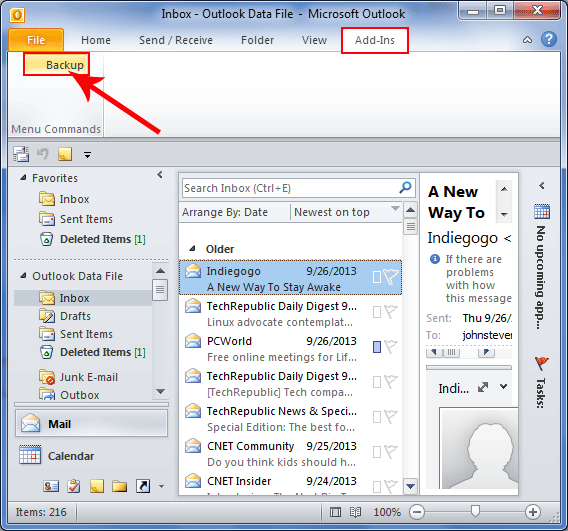Click the Notes icon in navigation bottom bar
This screenshot has height=531, width=568.
tap(97, 486)
